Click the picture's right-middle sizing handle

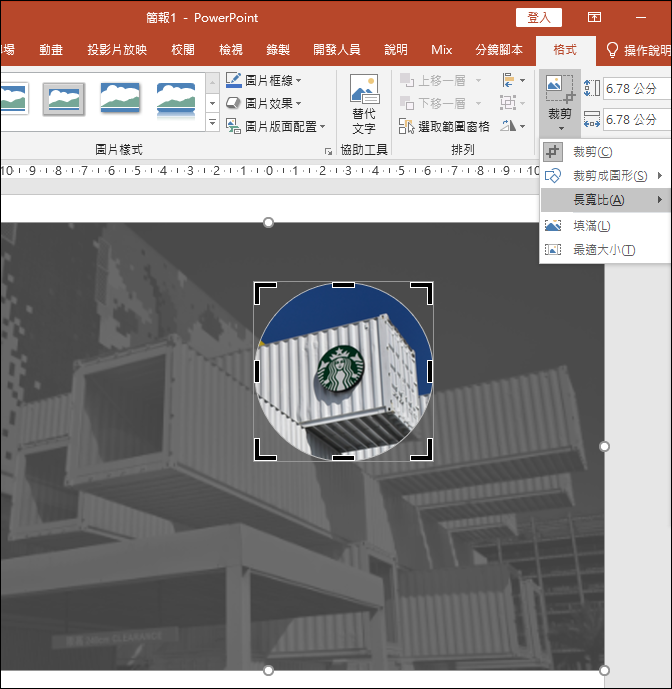(x=604, y=446)
